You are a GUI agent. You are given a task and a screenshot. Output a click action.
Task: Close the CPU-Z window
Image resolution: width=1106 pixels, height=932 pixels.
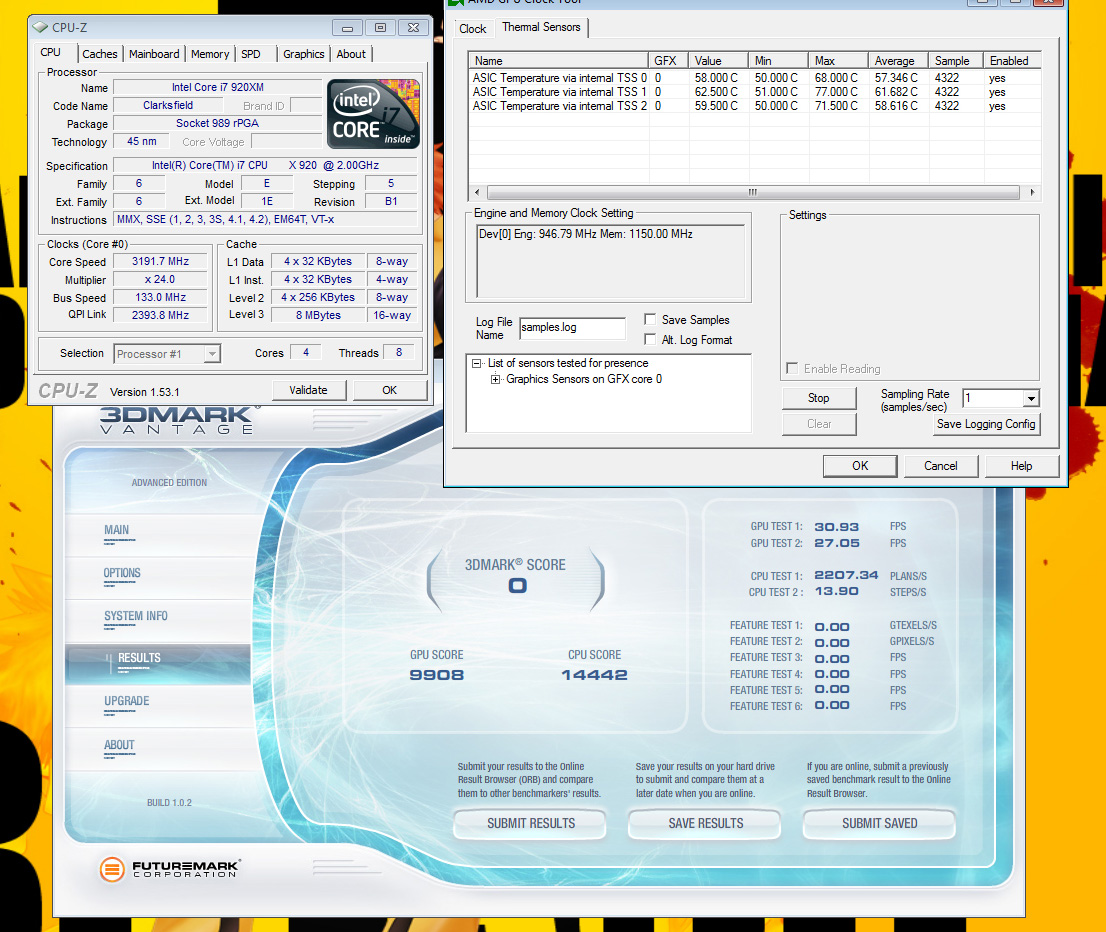[x=413, y=28]
